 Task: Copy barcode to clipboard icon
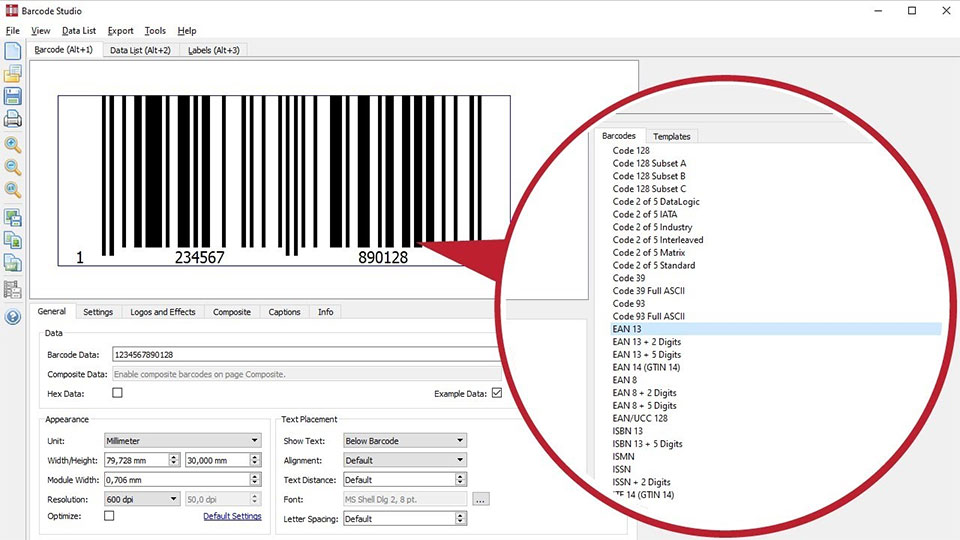click(x=12, y=241)
